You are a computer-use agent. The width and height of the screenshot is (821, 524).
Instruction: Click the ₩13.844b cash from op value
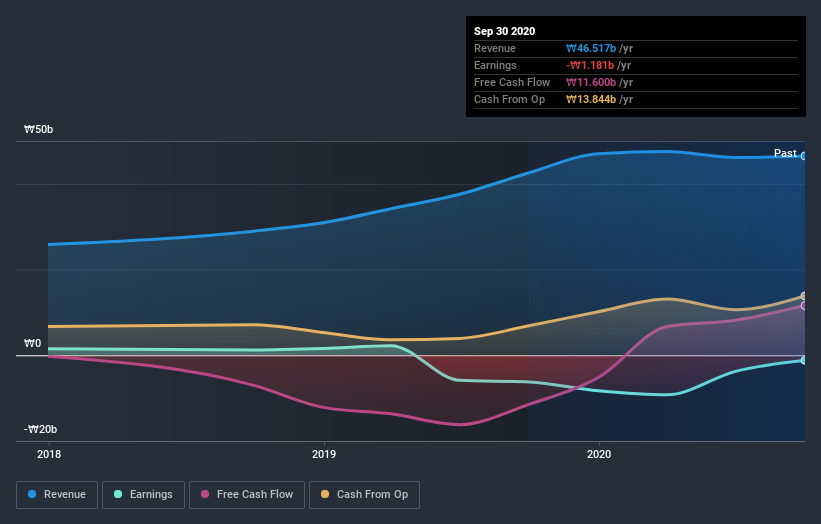[591, 99]
